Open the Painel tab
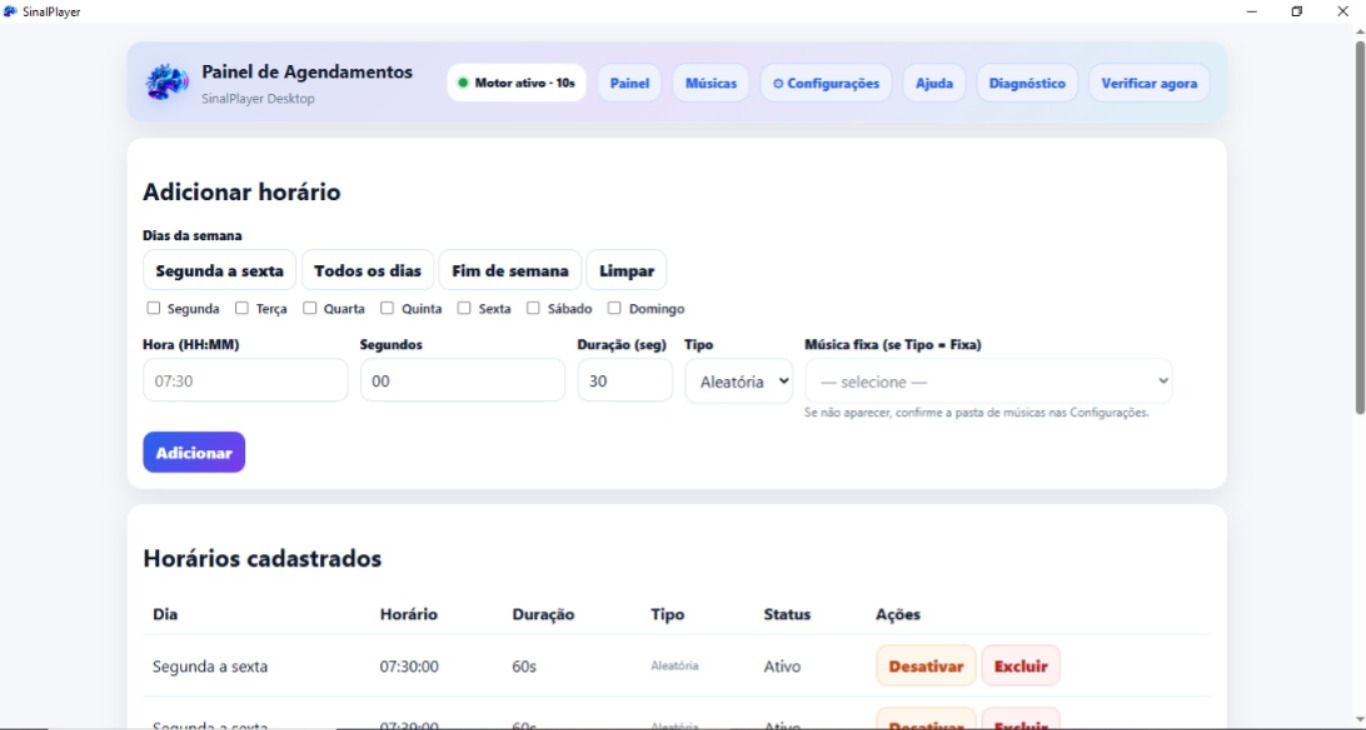Viewport: 1366px width, 730px height. [x=630, y=83]
